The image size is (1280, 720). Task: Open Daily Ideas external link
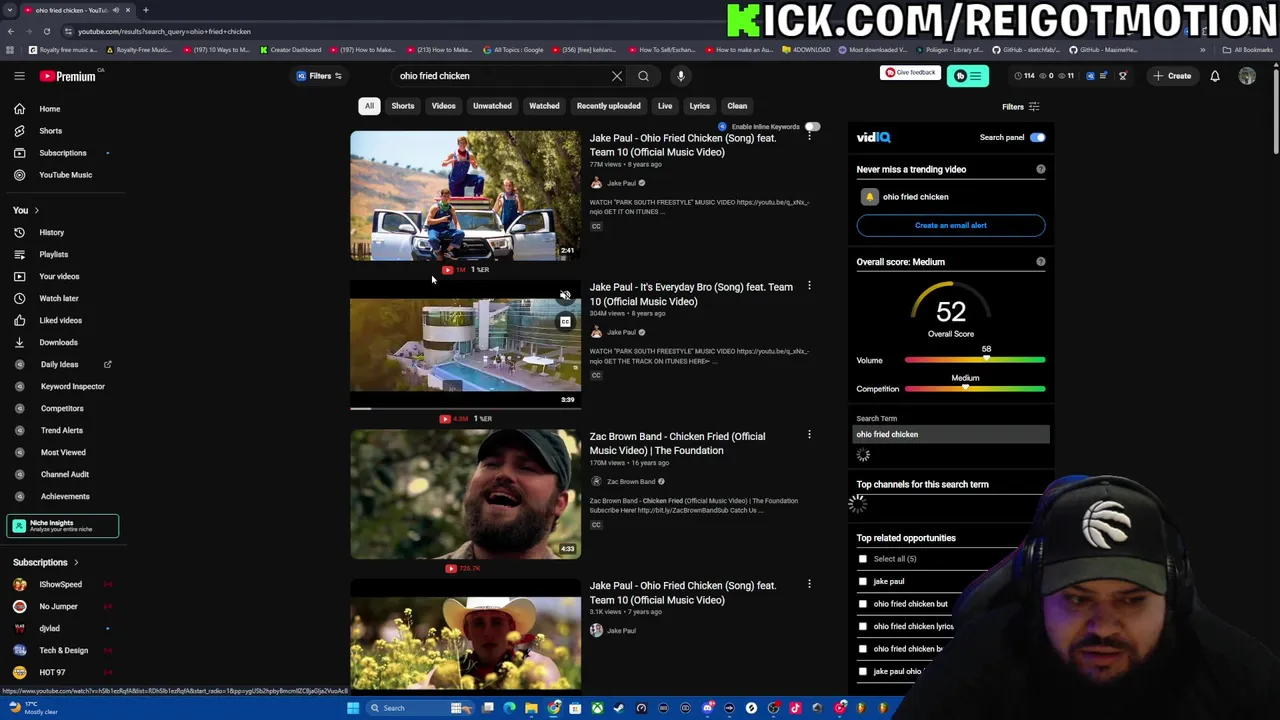[107, 364]
